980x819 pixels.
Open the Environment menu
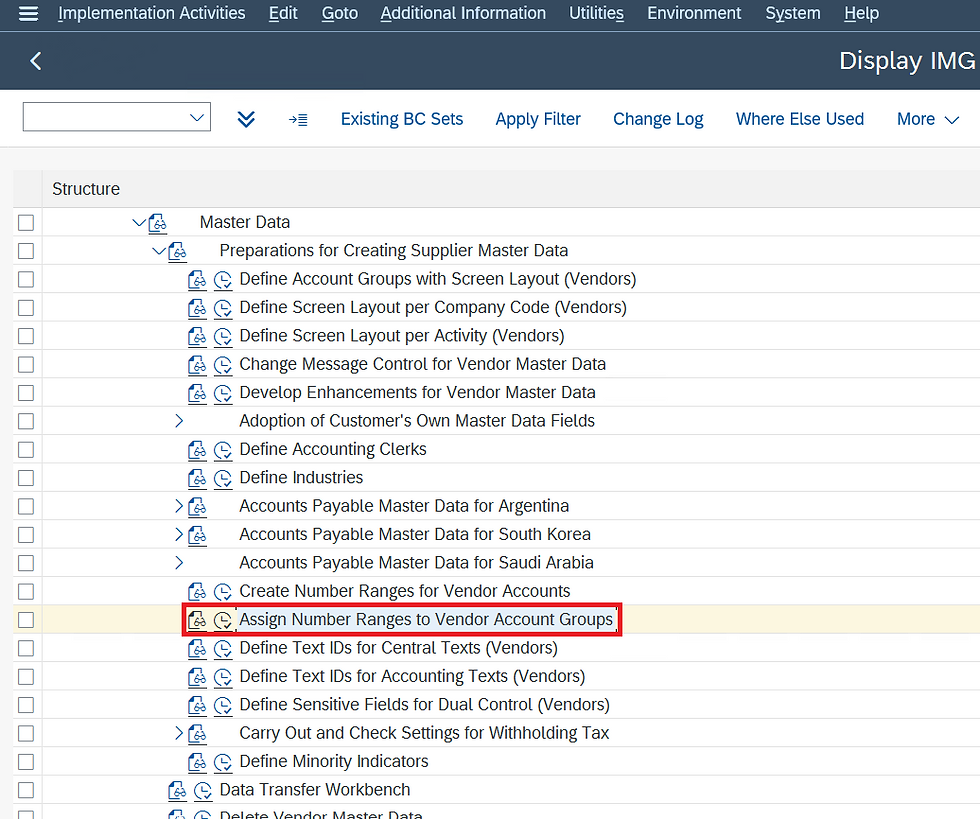tap(694, 13)
